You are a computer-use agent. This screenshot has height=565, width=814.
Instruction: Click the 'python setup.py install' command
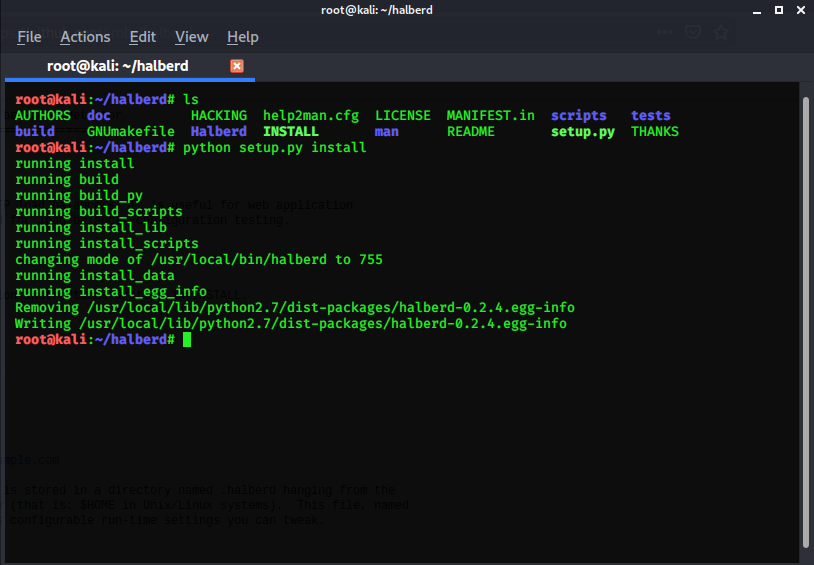pyautogui.click(x=275, y=147)
